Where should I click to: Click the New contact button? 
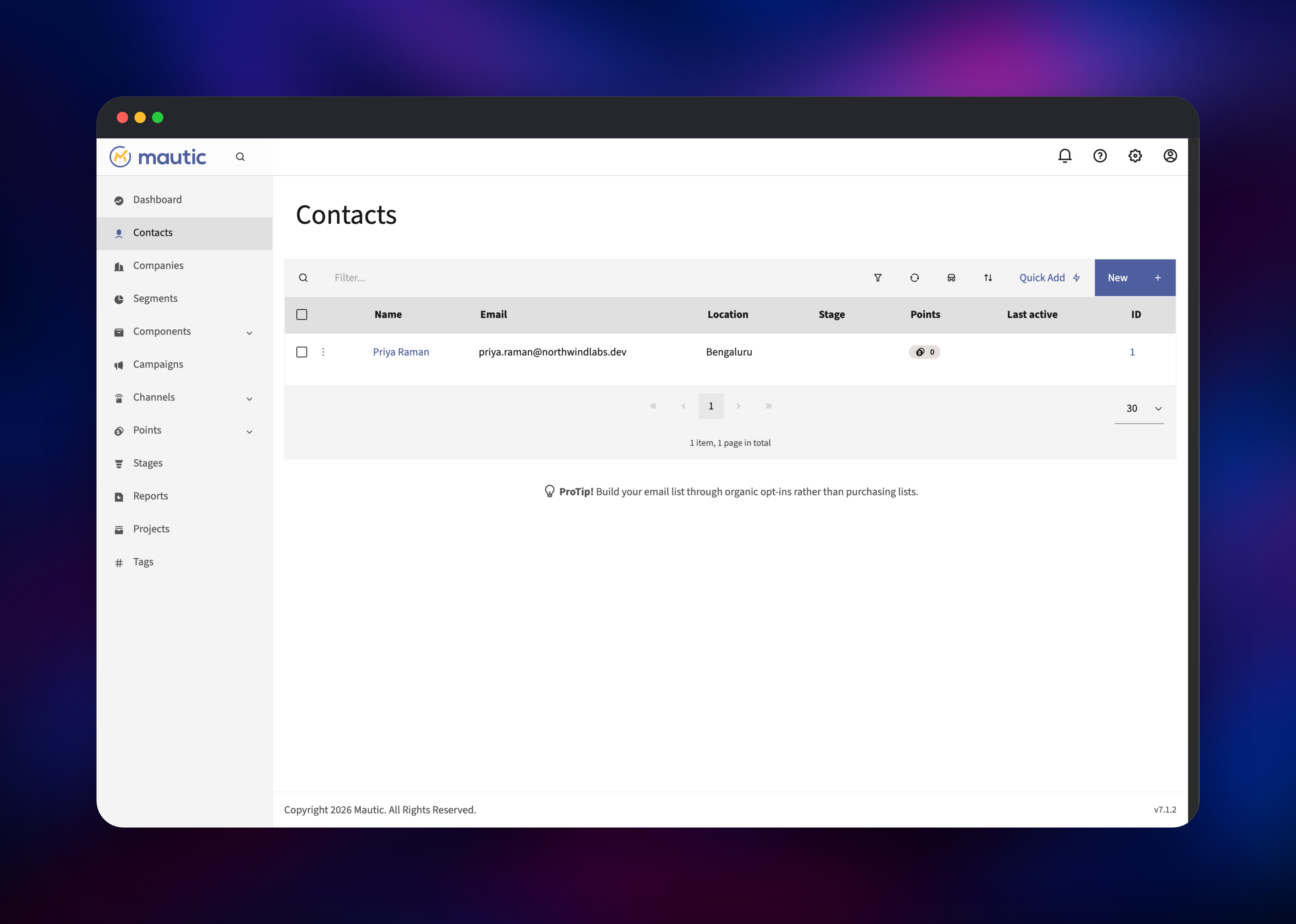(x=1135, y=278)
